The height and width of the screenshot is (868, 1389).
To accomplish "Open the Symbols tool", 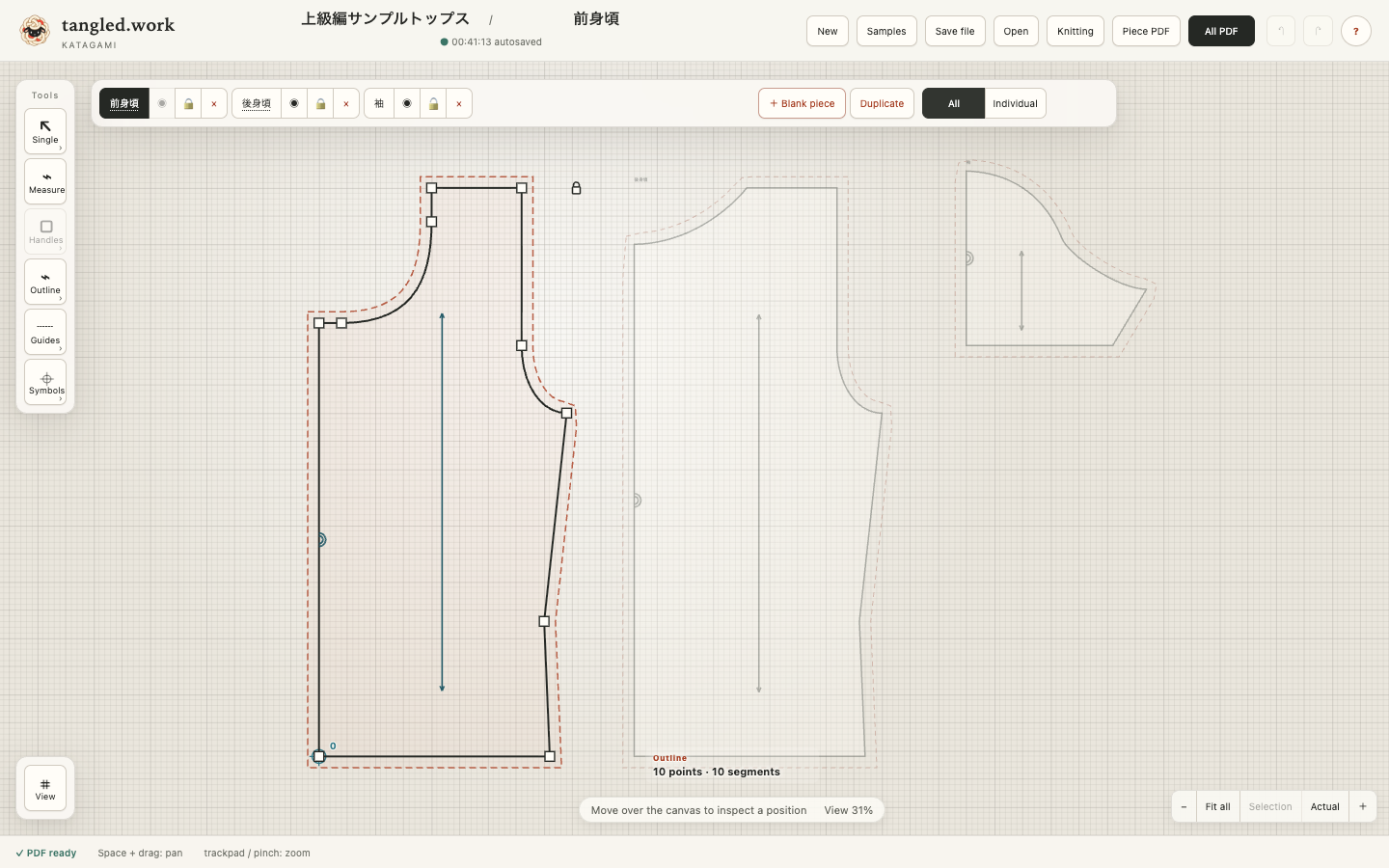I will point(45,382).
